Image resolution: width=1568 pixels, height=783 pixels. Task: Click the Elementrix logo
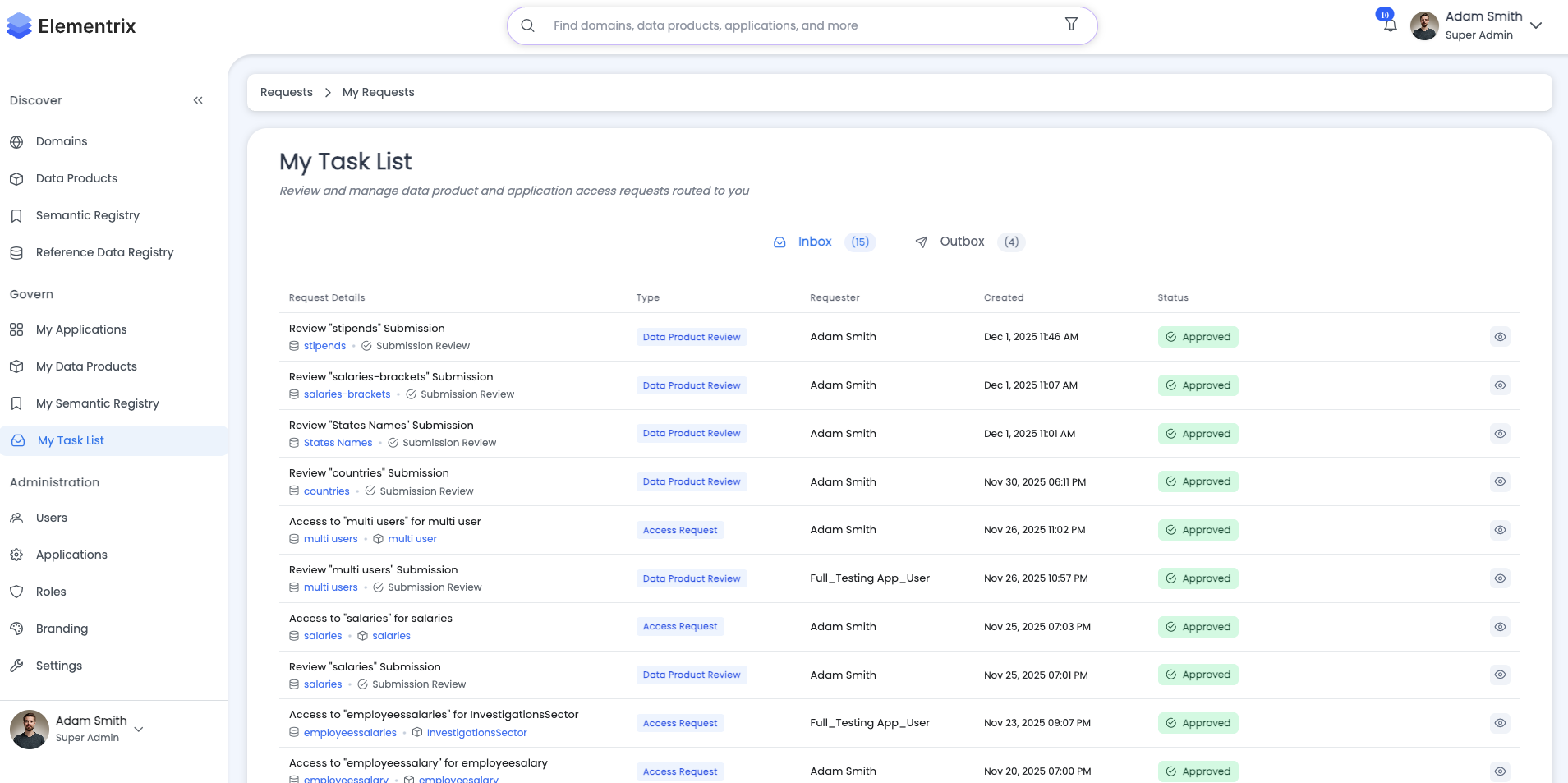(x=71, y=26)
